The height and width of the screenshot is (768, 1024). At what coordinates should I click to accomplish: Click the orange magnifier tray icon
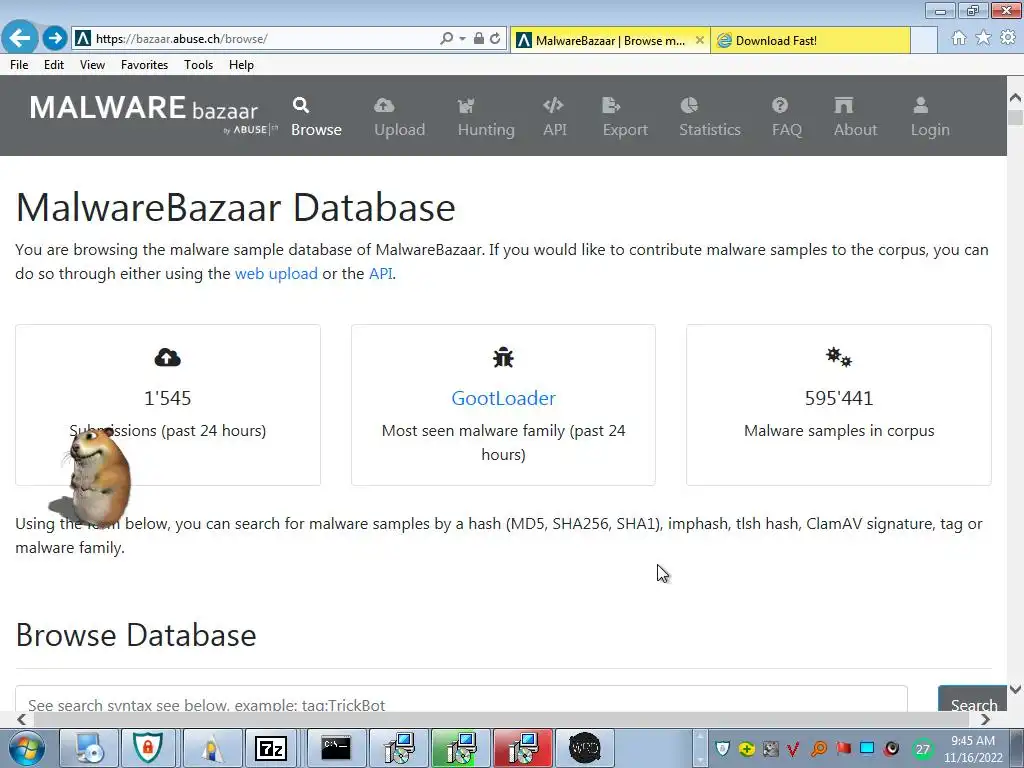click(x=818, y=748)
